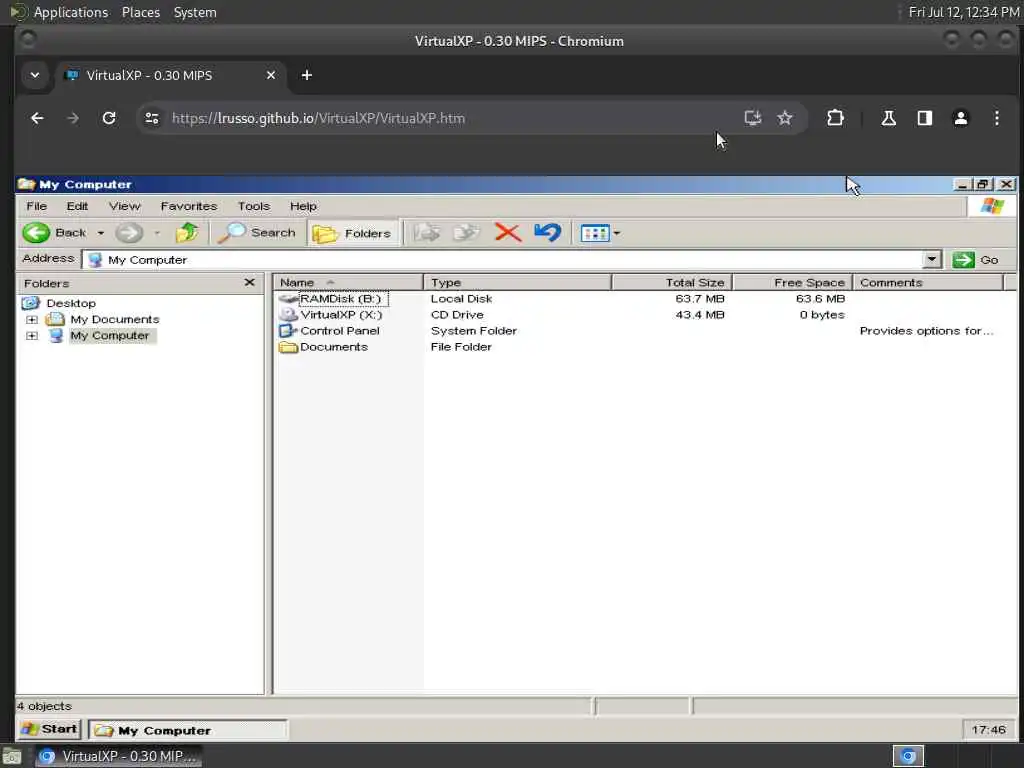Sort by the Type column header
The width and height of the screenshot is (1024, 768).
[x=517, y=282]
